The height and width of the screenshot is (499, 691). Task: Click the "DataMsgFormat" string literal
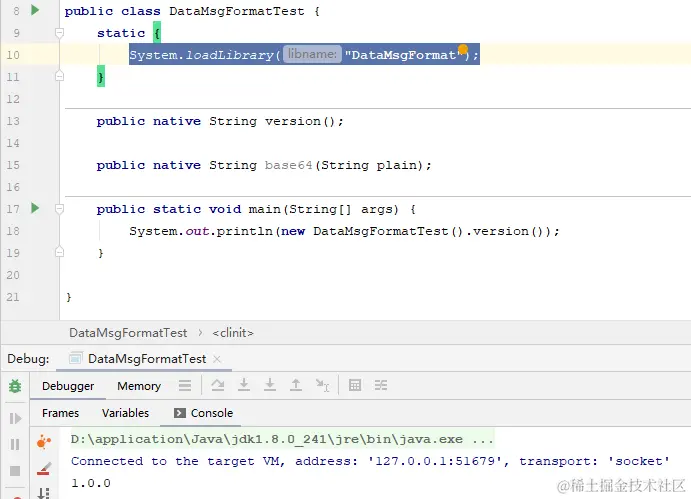pyautogui.click(x=403, y=55)
